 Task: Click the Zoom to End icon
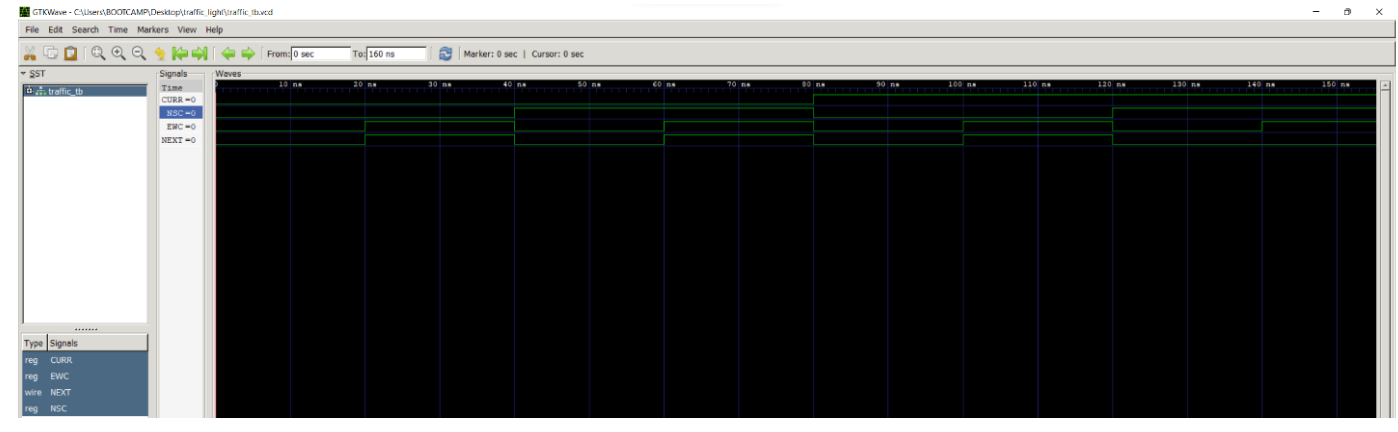coord(200,54)
